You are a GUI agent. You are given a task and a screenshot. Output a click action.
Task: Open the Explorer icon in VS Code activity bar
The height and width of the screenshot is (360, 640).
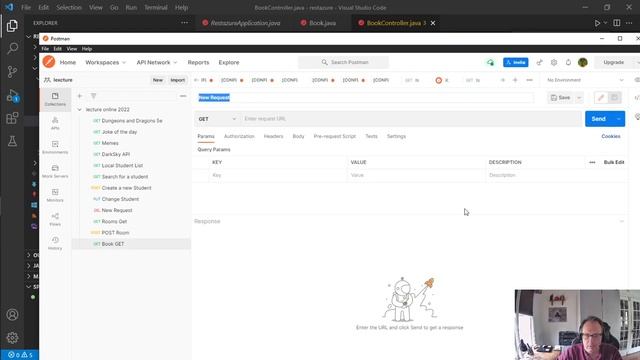coord(12,26)
